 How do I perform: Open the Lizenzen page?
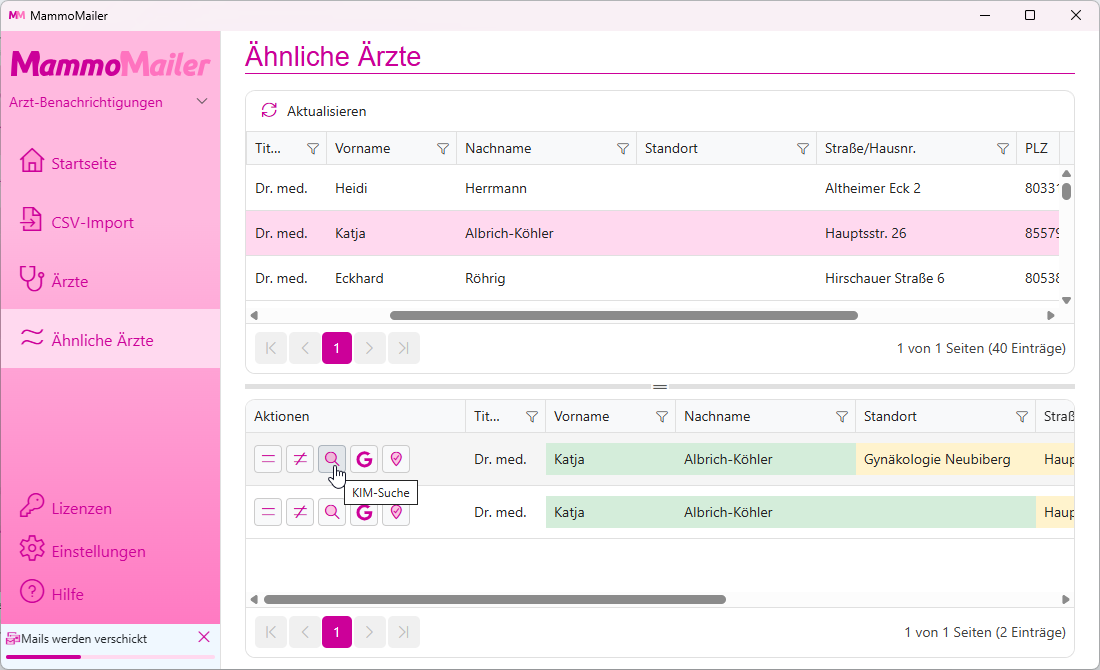110,508
